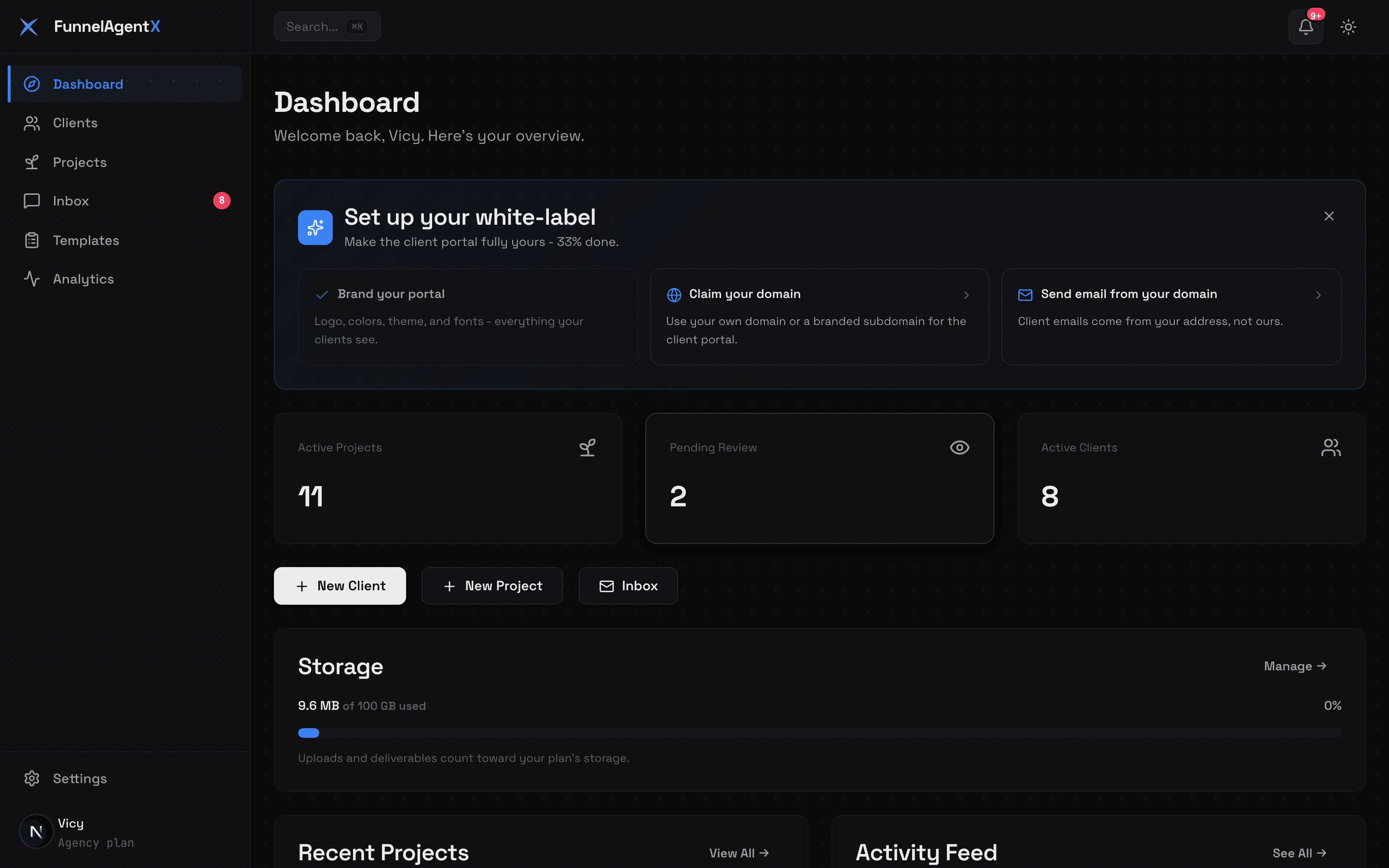Open the Active Clients stat card
Screen dimensions: 1389x868
click(x=1191, y=478)
